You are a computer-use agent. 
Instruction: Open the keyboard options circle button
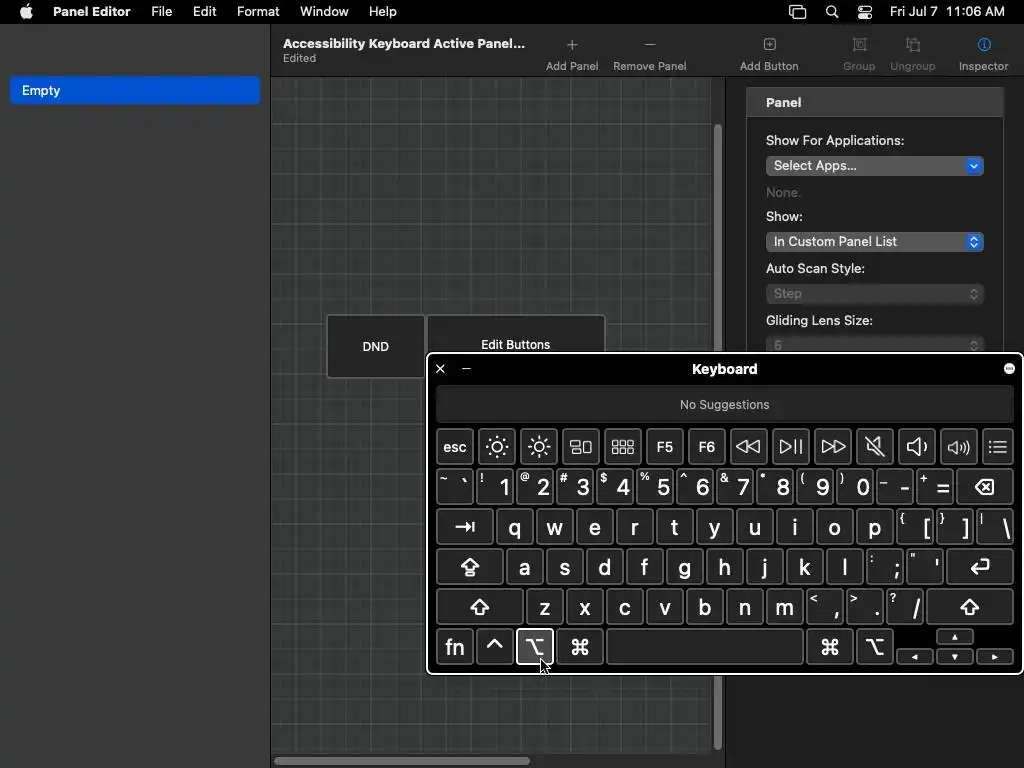click(x=1009, y=369)
